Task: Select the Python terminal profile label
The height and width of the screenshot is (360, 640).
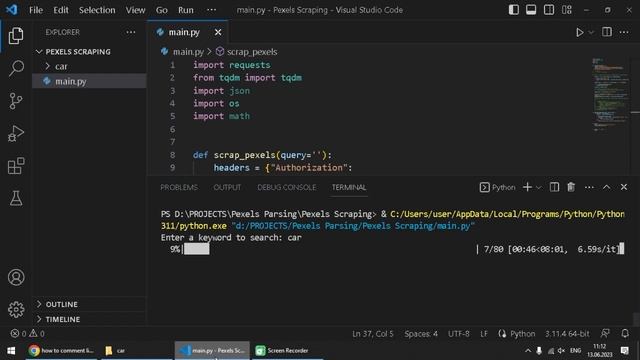Action: point(497,187)
